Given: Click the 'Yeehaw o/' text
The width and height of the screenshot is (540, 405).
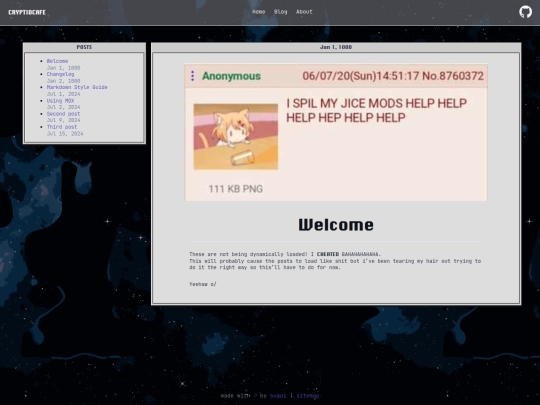Looking at the screenshot, I should (202, 284).
